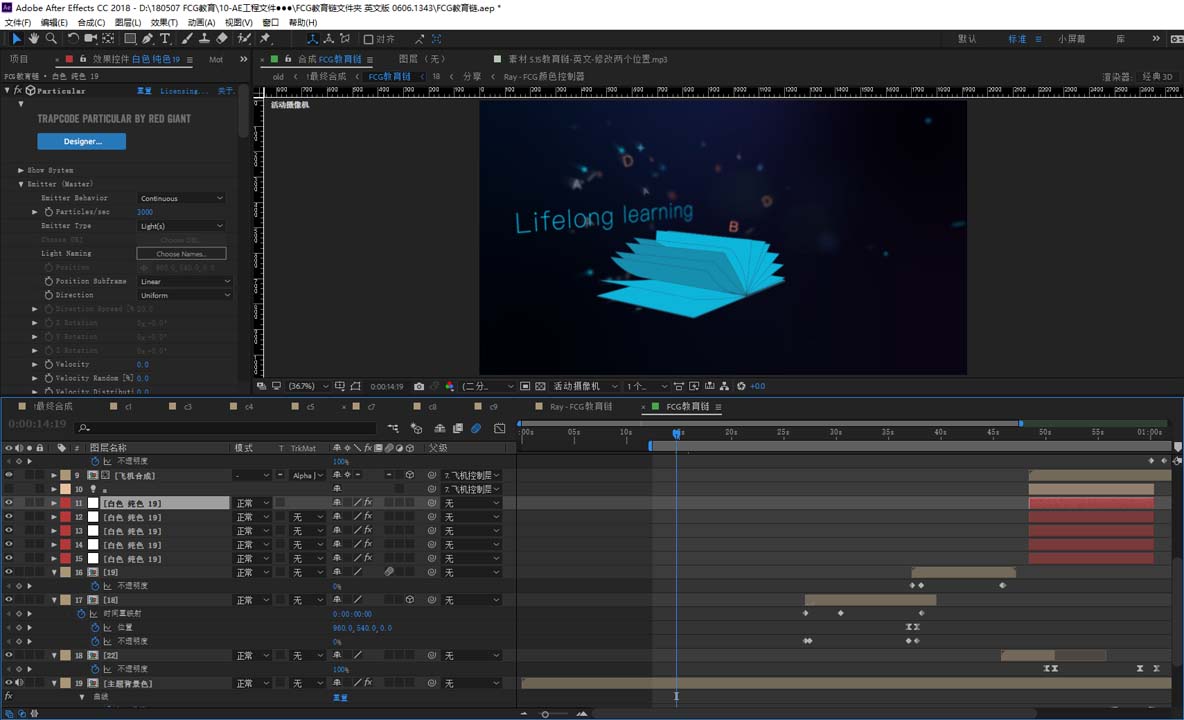The width and height of the screenshot is (1184, 720).
Task: Open the 效果(T) menu
Action: tap(164, 22)
